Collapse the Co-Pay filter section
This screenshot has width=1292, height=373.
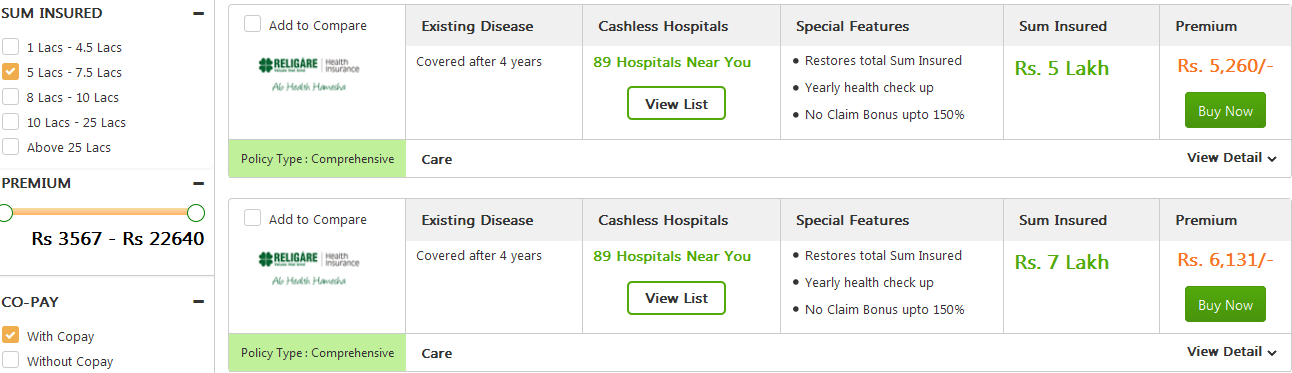click(198, 301)
